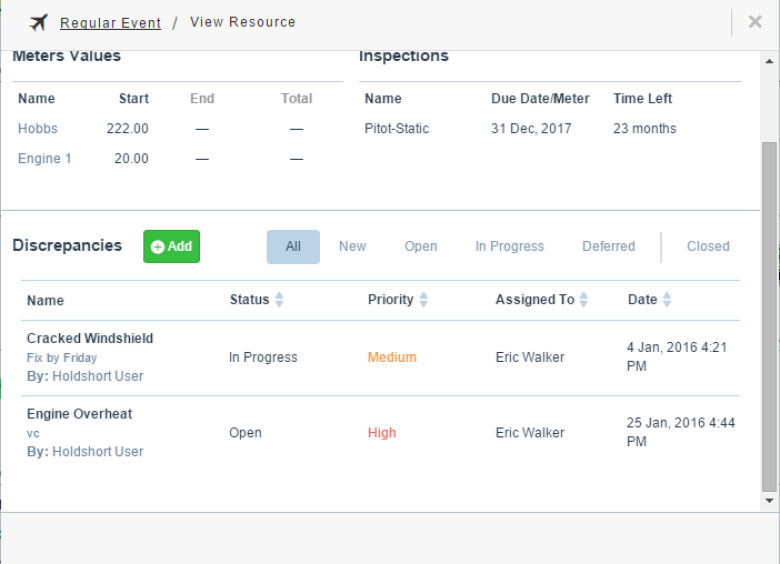The height and width of the screenshot is (564, 780).
Task: Click scrollbar down arrow
Action: click(x=769, y=500)
